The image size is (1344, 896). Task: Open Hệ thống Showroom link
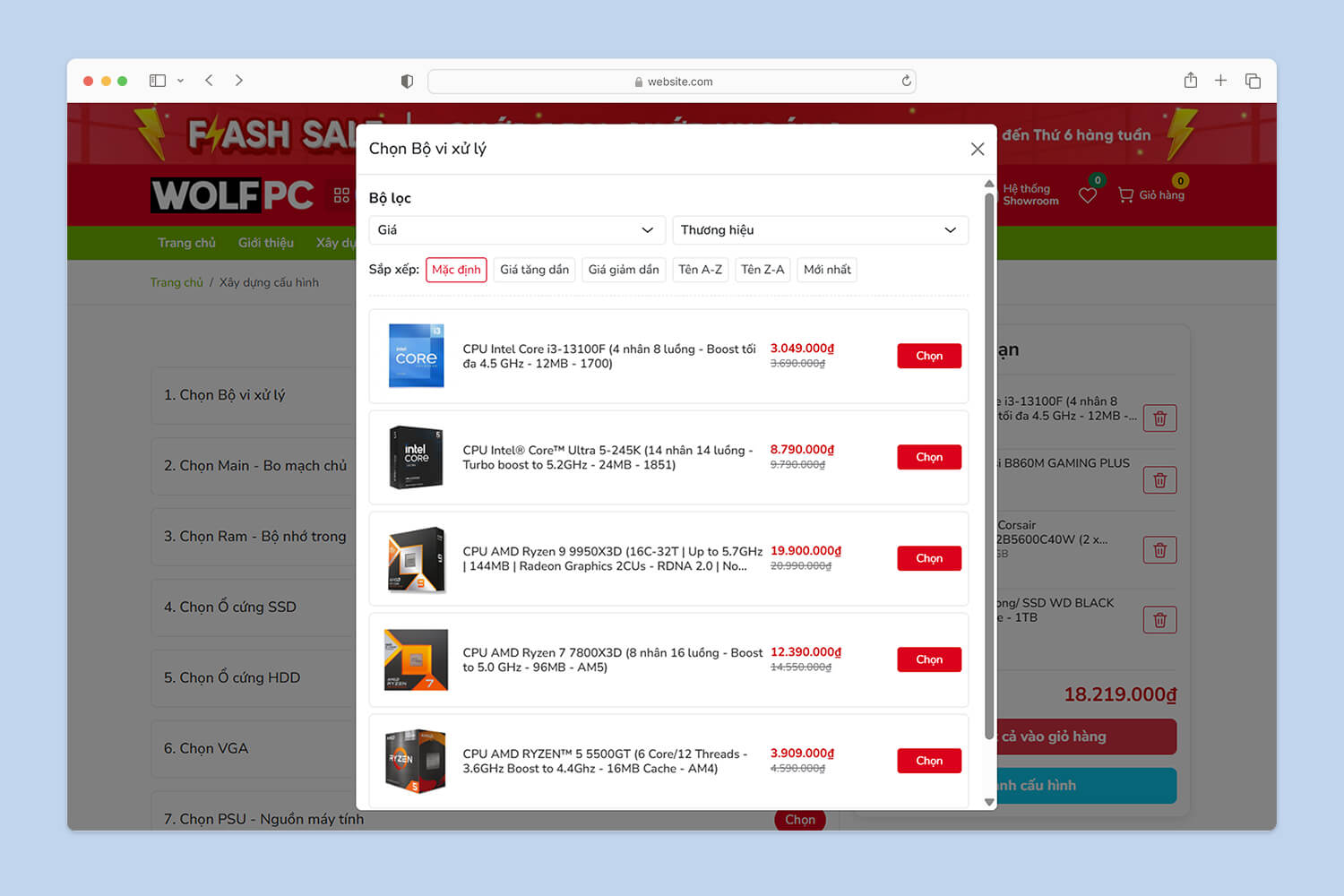tap(1030, 194)
